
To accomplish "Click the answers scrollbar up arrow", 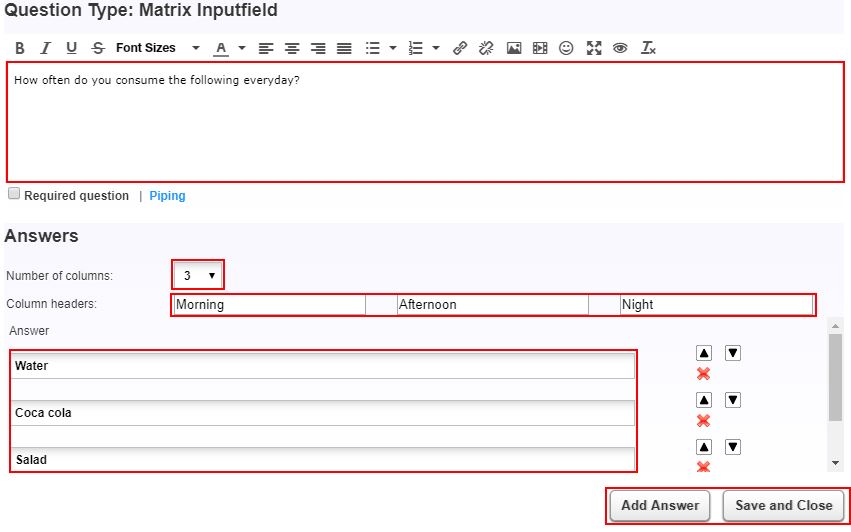I will pos(835,326).
